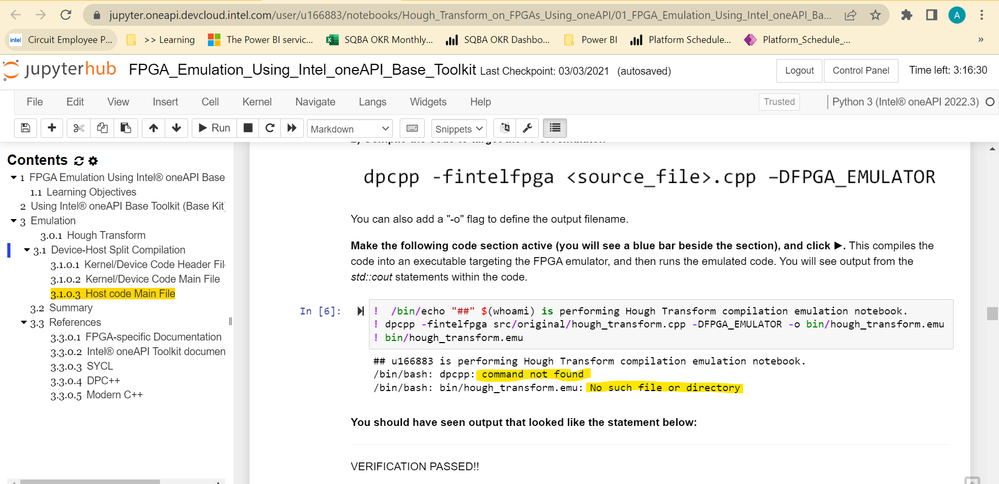Open the Markdown cell type dropdown
This screenshot has width=999, height=484.
pos(349,128)
